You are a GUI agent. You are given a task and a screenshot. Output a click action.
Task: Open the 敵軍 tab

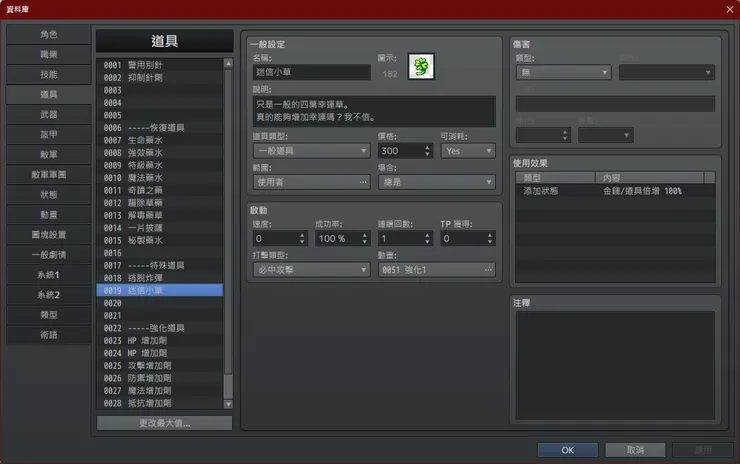click(49, 155)
